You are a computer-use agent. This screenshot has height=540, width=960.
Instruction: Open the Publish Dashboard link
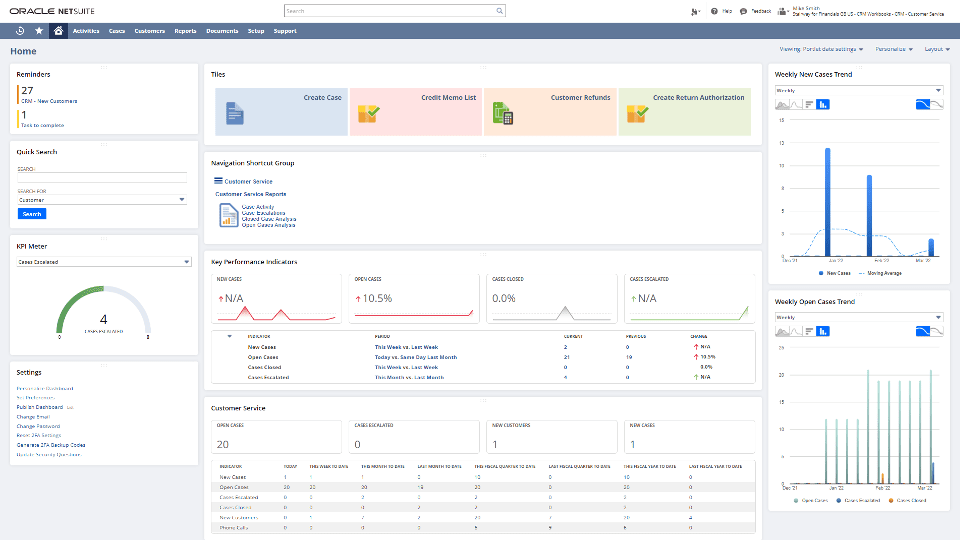coord(39,407)
